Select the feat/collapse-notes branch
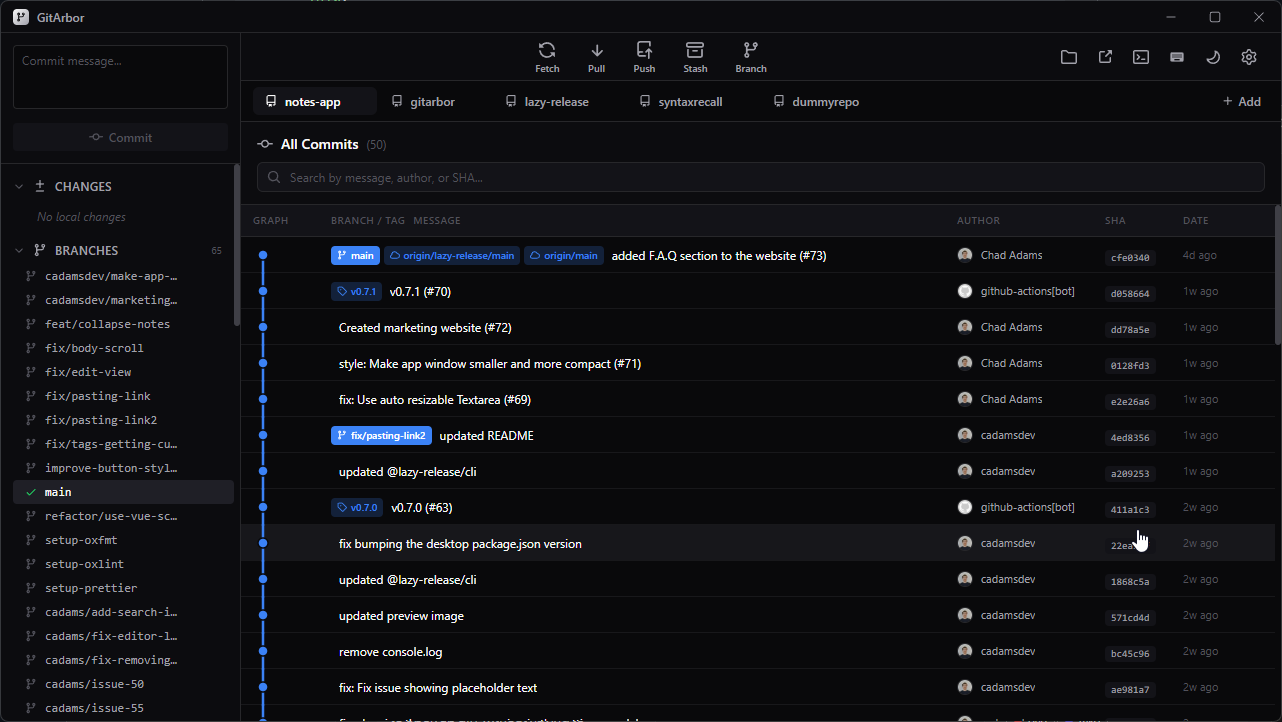Image resolution: width=1282 pixels, height=722 pixels. [107, 324]
